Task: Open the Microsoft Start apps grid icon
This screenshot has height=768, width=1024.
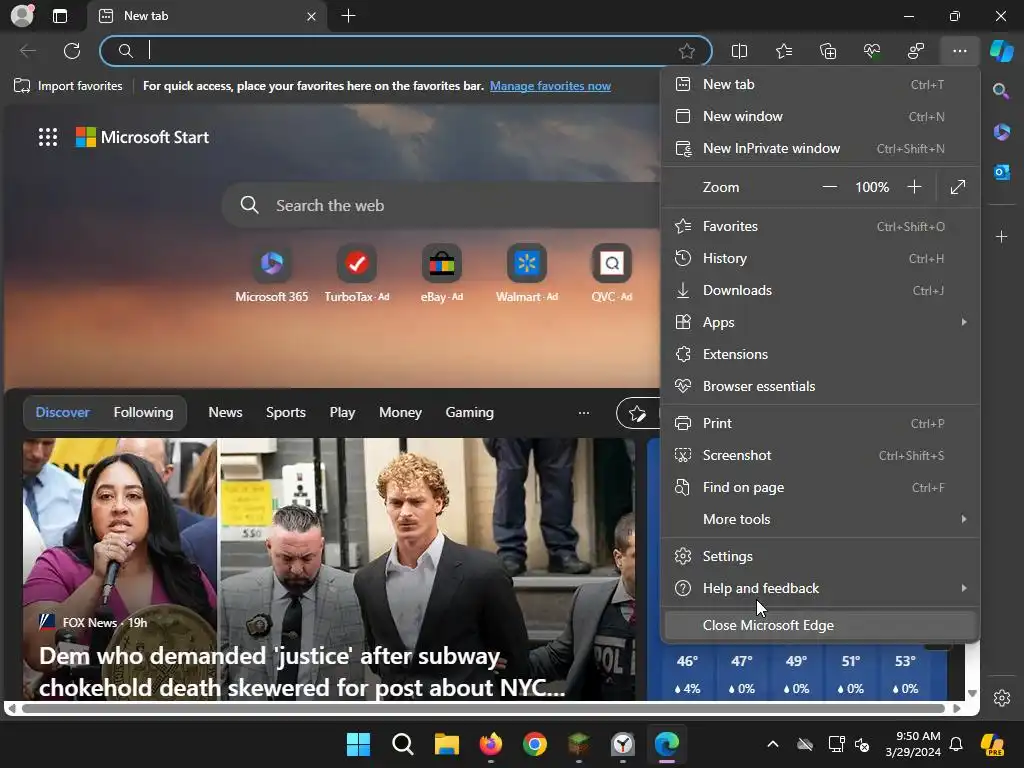Action: (x=48, y=137)
